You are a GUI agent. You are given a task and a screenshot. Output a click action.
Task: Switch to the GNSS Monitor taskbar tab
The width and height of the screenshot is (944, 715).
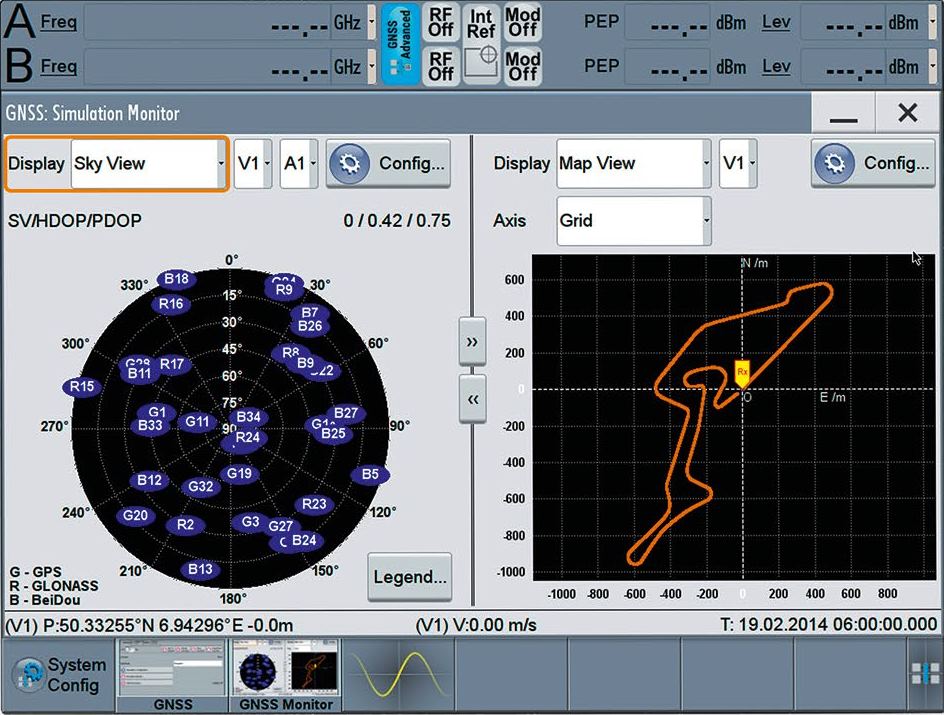coord(285,675)
